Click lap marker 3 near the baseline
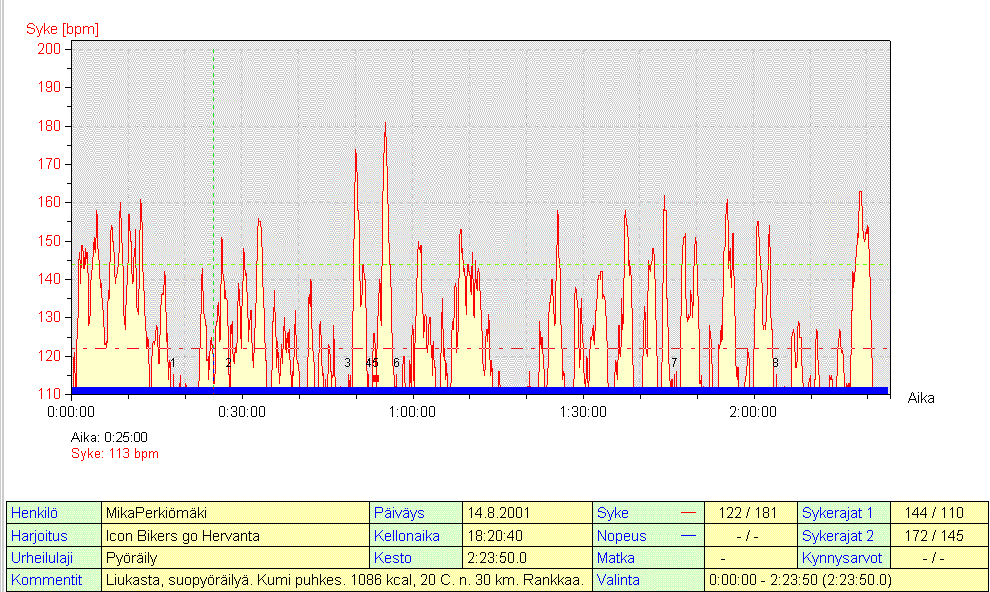Image resolution: width=990 pixels, height=592 pixels. tap(347, 363)
